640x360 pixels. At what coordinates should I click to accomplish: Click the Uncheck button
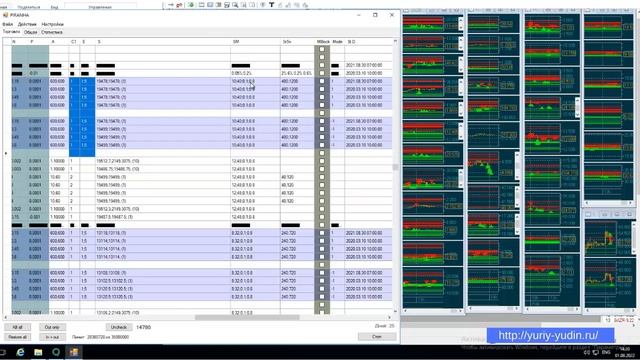119,327
